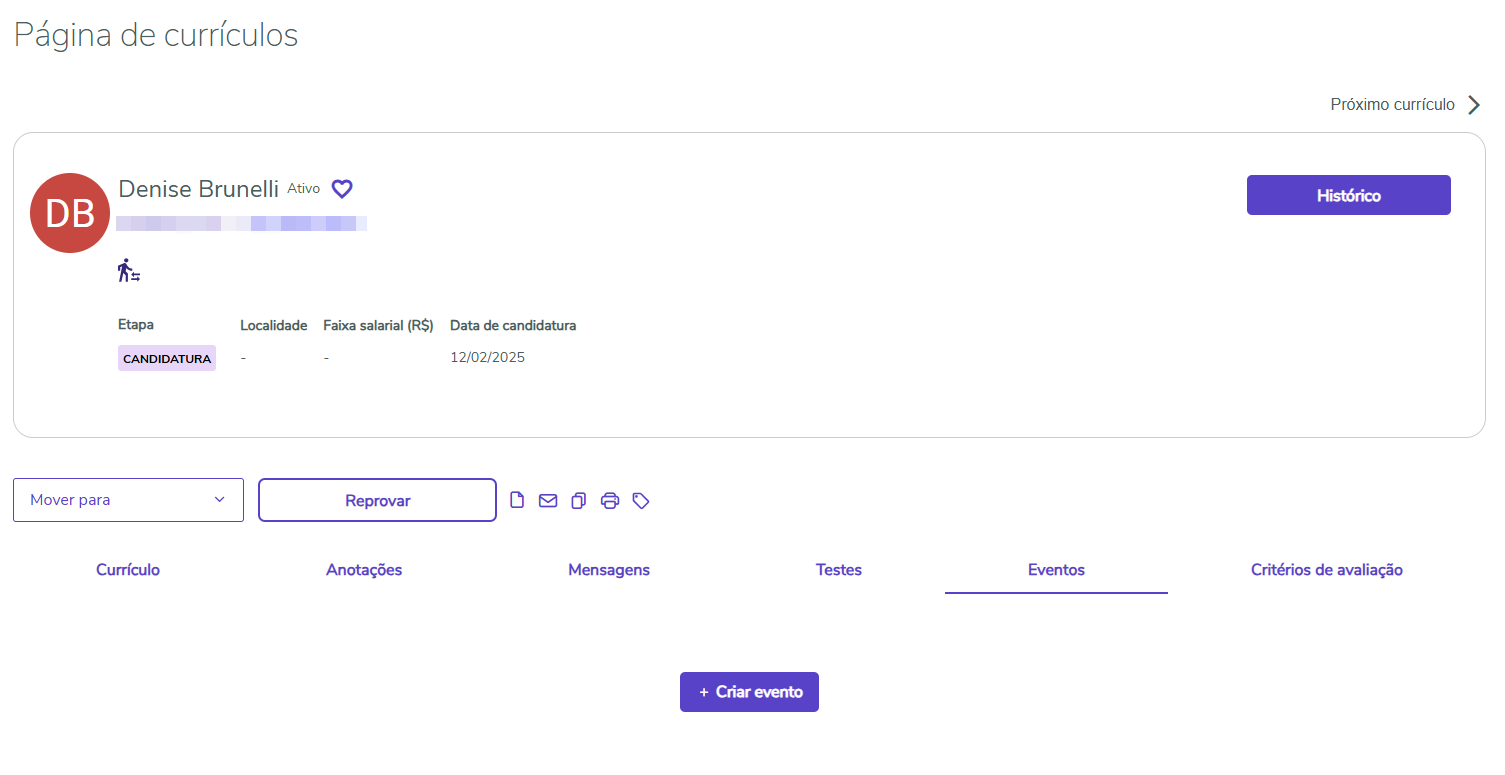Click the envelope email icon
The height and width of the screenshot is (775, 1505).
[548, 500]
